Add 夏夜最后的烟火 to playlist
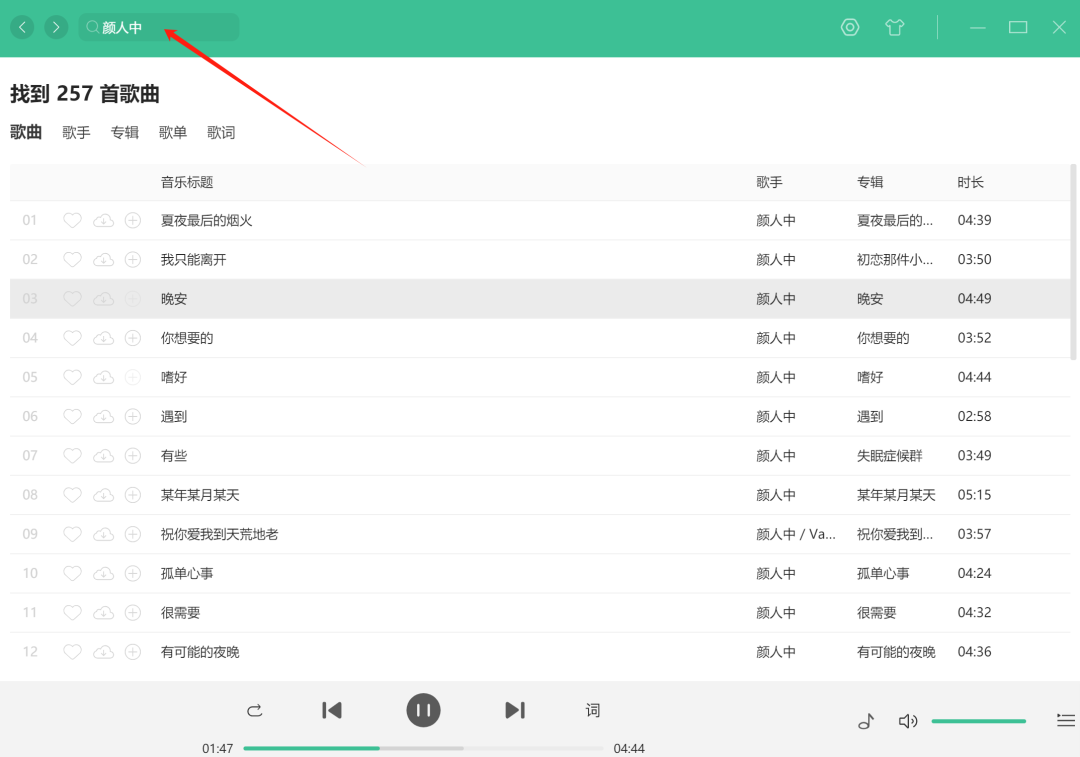The height and width of the screenshot is (757, 1080). pos(133,220)
